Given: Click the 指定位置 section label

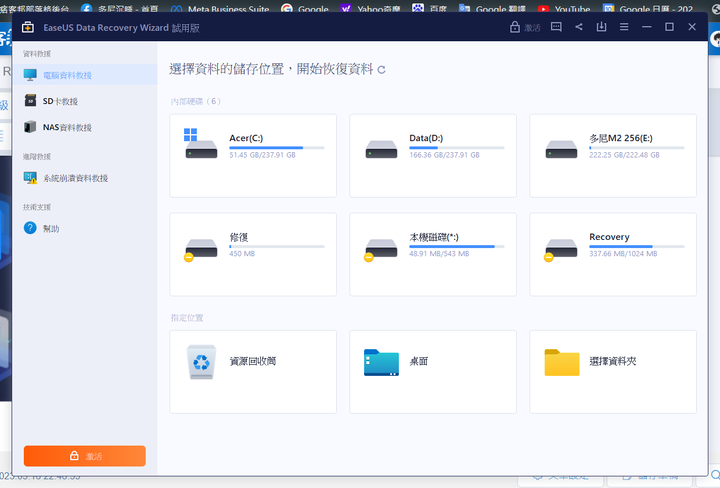Looking at the screenshot, I should [187, 318].
